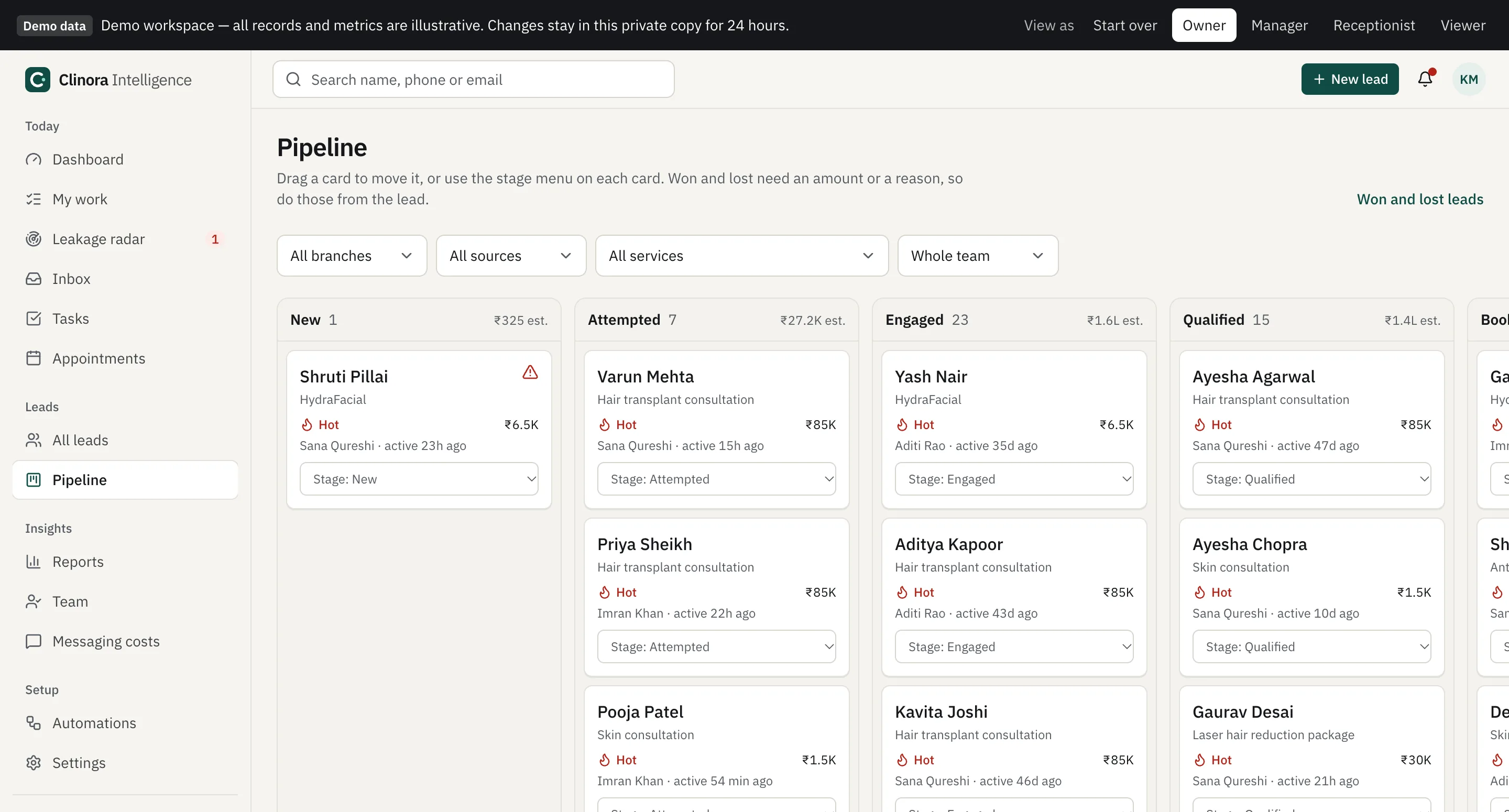Switch view to Viewer role

point(1463,25)
